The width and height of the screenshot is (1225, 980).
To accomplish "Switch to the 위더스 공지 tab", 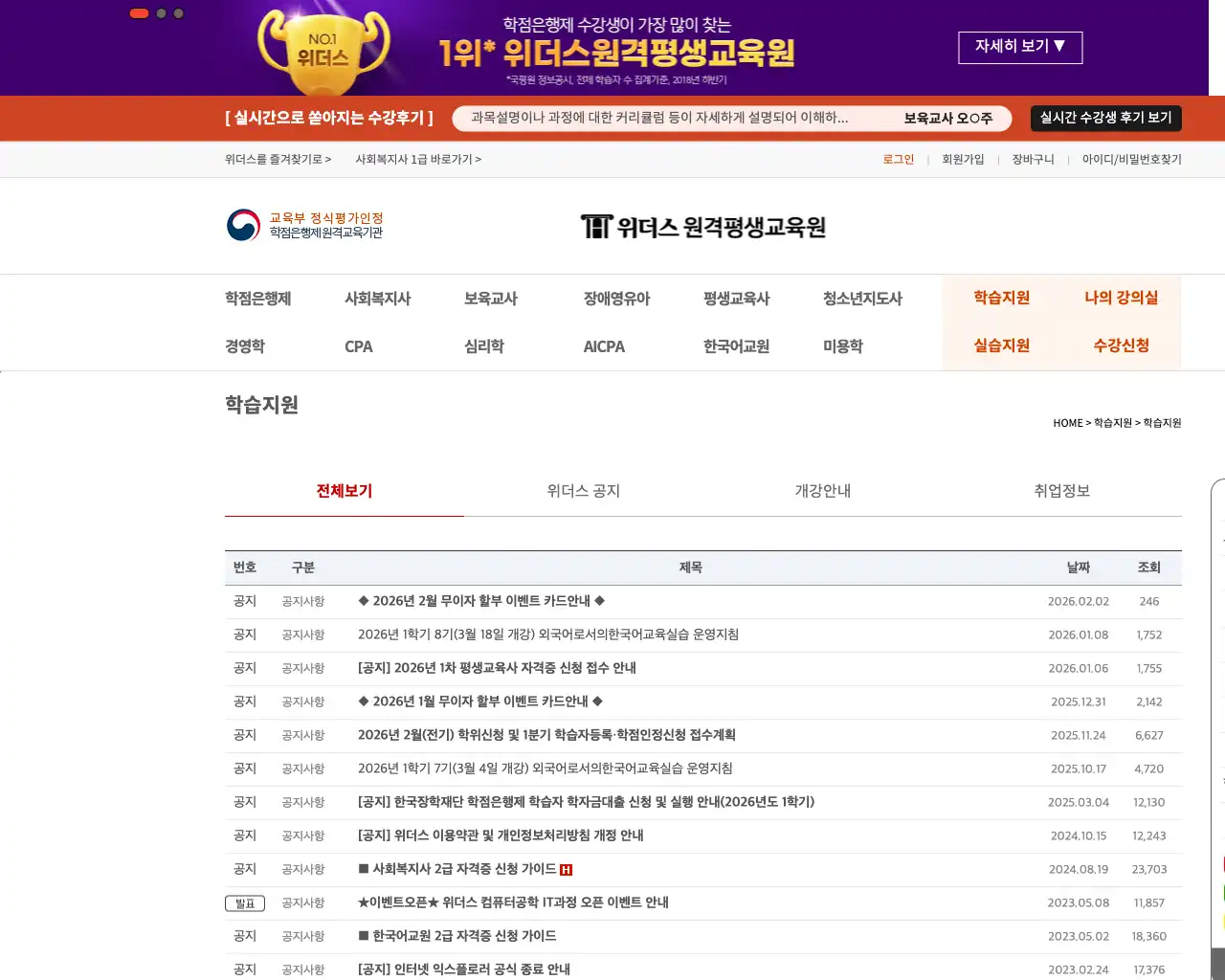I will 582,491.
